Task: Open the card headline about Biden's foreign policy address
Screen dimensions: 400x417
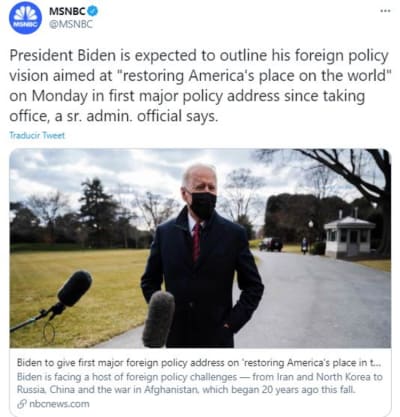Action: 199,362
